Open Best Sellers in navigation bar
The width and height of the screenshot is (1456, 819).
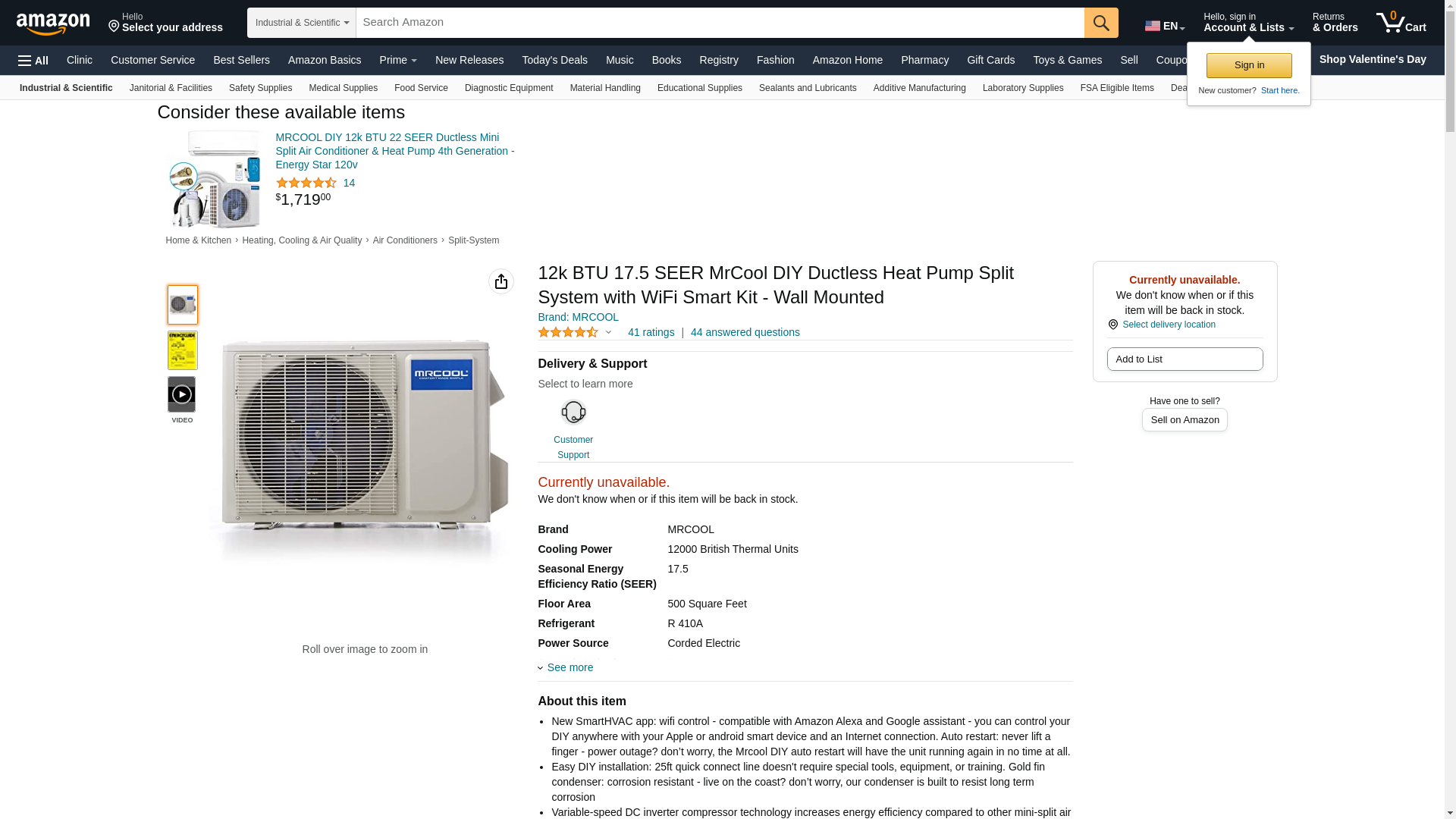241,60
